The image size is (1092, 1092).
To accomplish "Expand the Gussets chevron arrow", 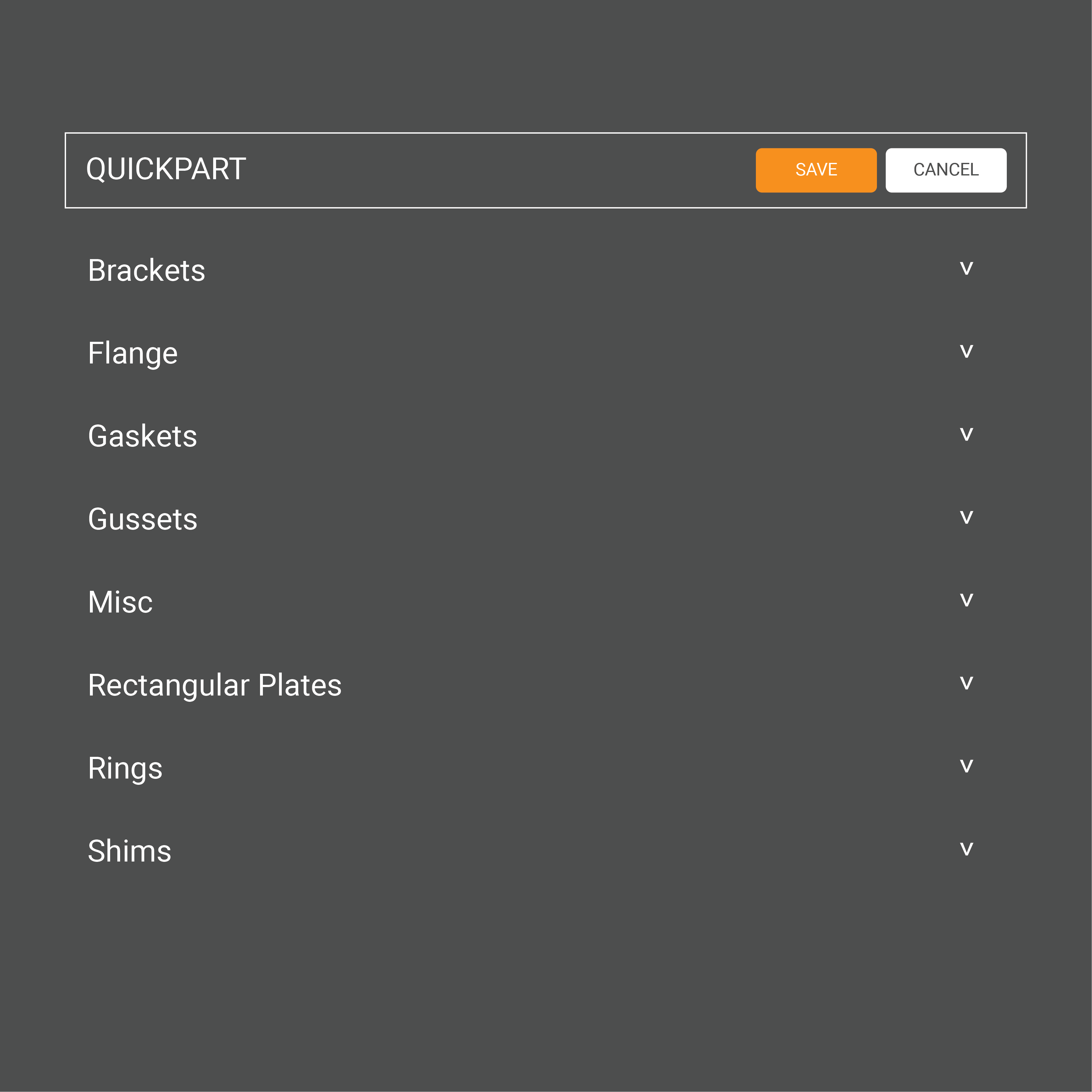I will [967, 517].
